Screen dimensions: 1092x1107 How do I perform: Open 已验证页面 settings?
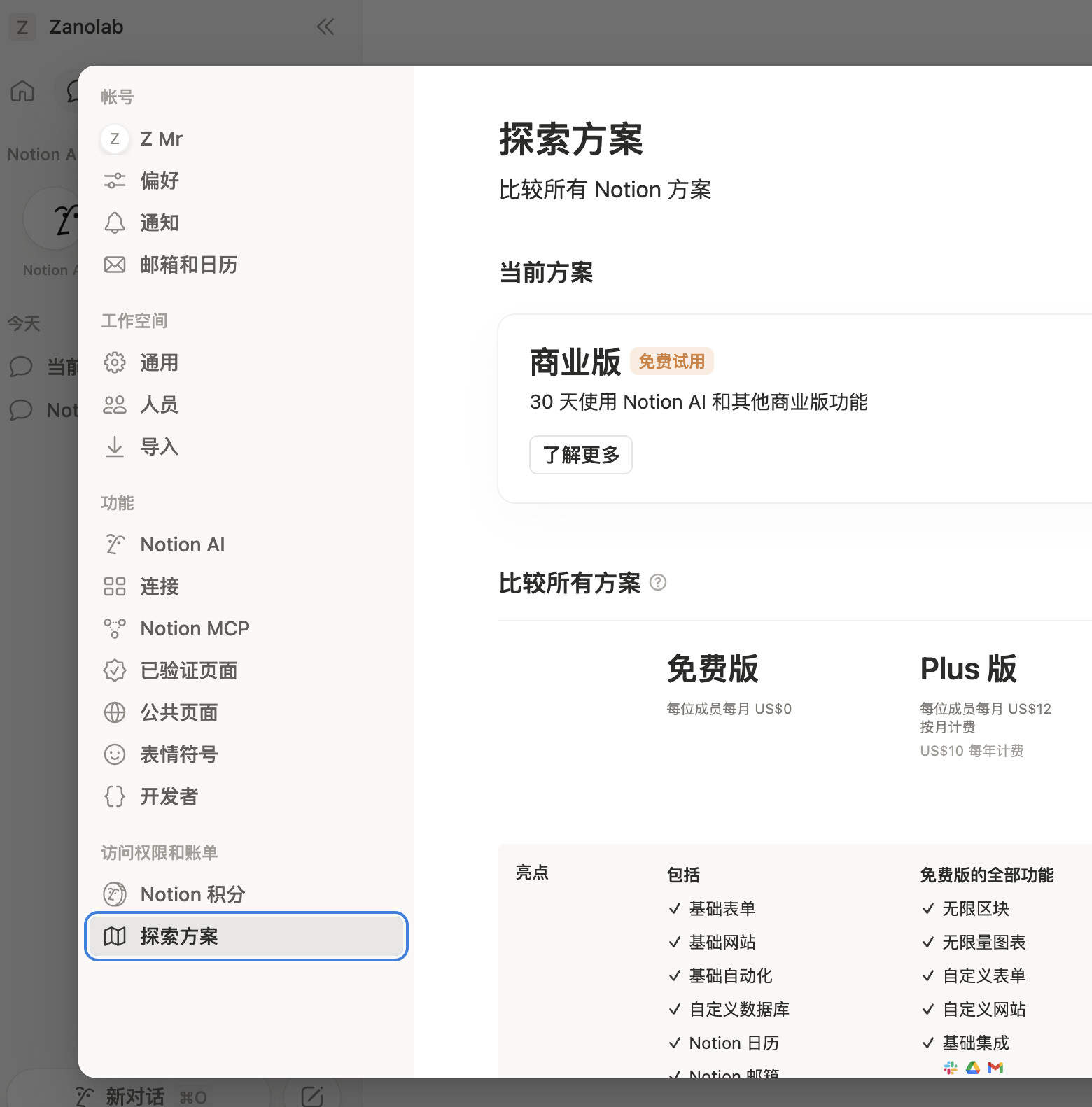coord(246,670)
